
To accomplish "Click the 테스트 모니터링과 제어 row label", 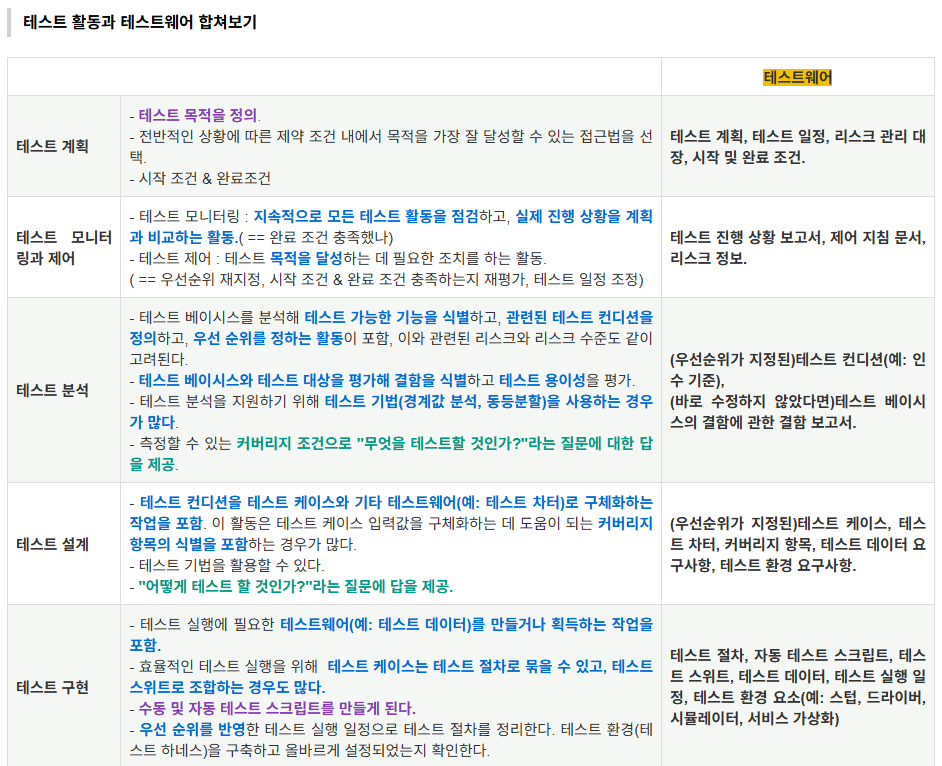I will point(60,247).
